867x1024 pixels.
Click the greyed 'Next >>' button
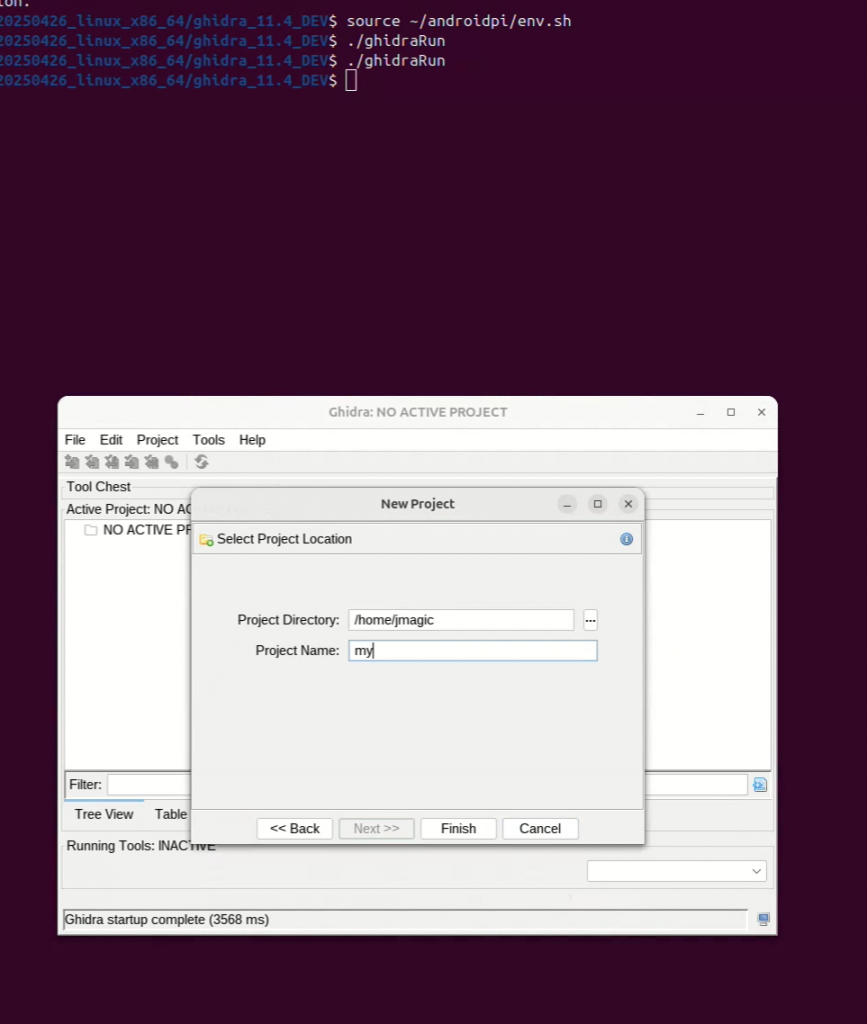[376, 828]
